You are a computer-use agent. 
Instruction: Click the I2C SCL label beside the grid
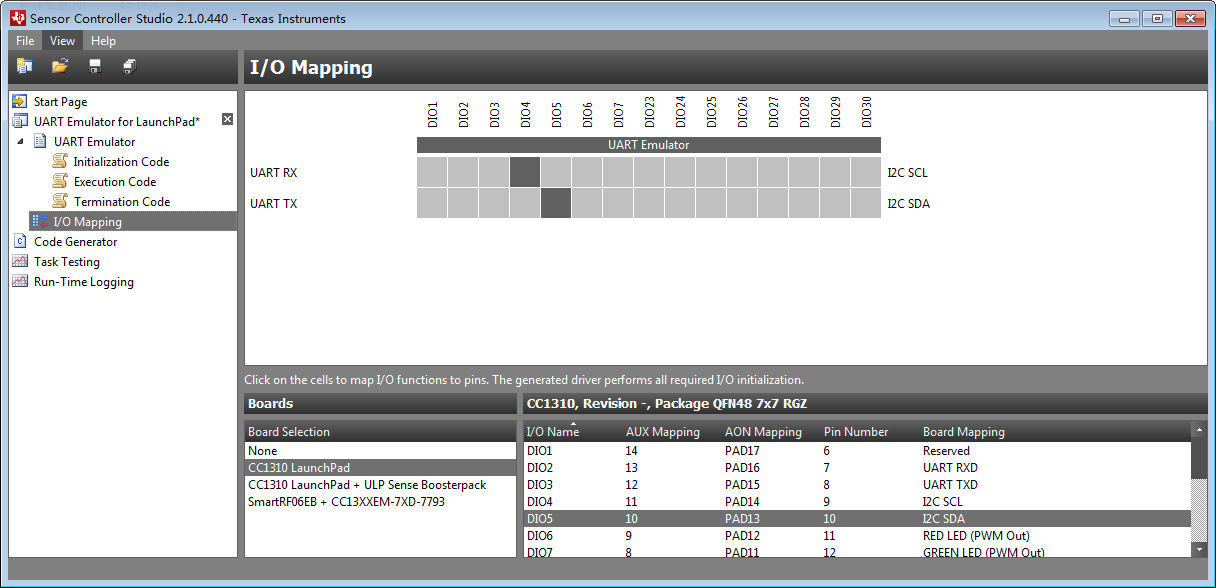point(907,173)
